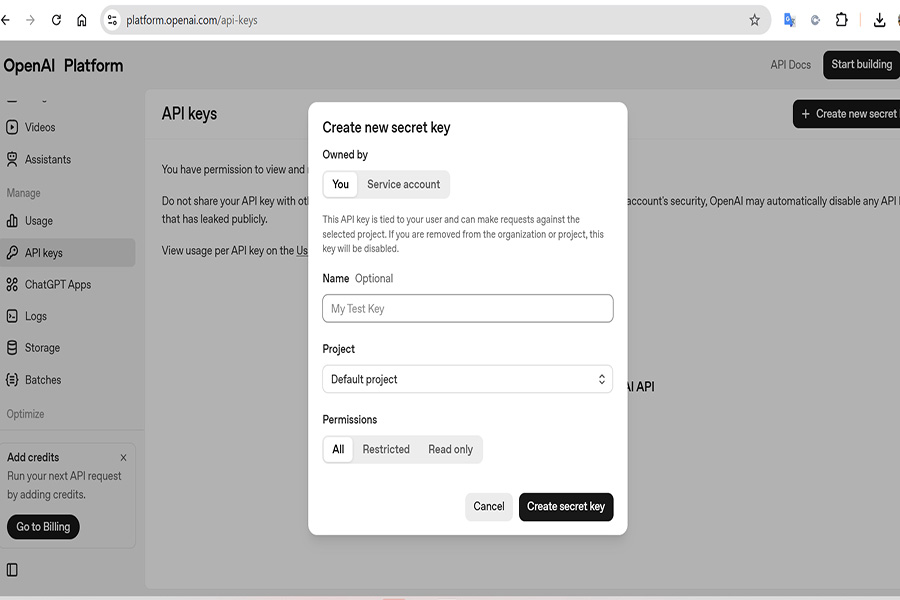Click the Create secret key button
This screenshot has height=600, width=900.
[x=566, y=506]
